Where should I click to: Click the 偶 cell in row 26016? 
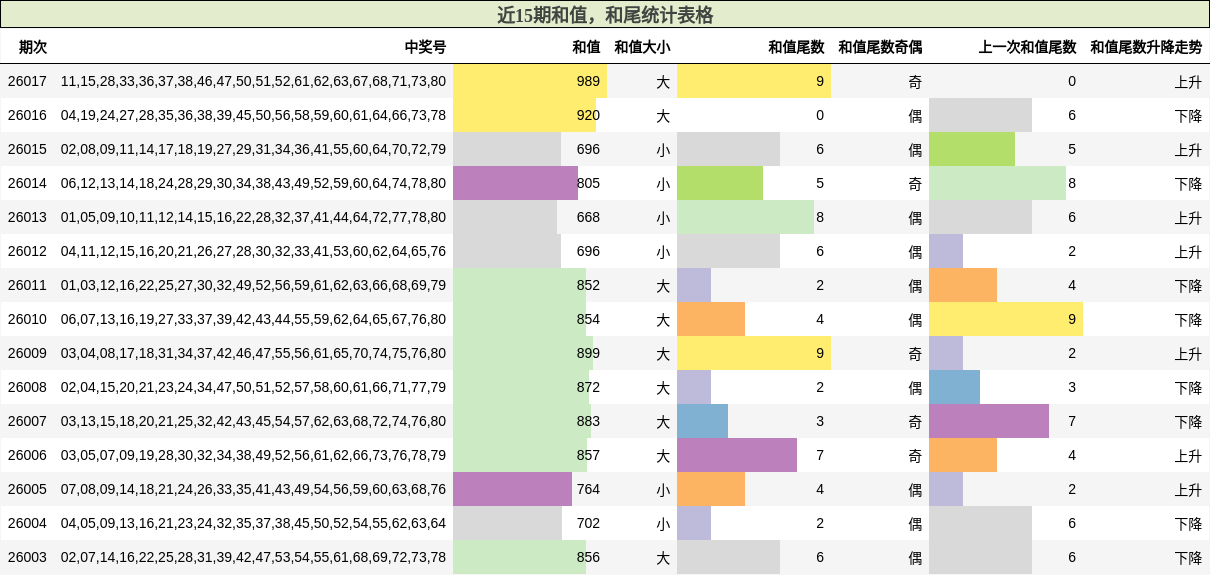915,115
